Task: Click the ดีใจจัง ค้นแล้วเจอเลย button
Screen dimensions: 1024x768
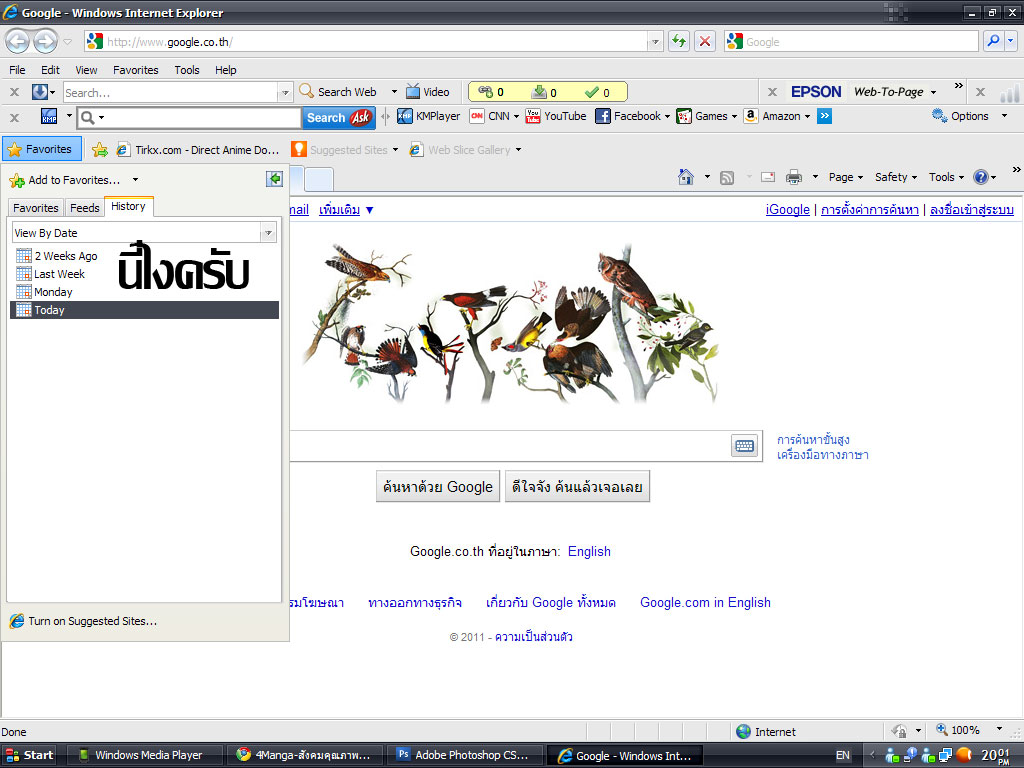Action: pos(577,487)
